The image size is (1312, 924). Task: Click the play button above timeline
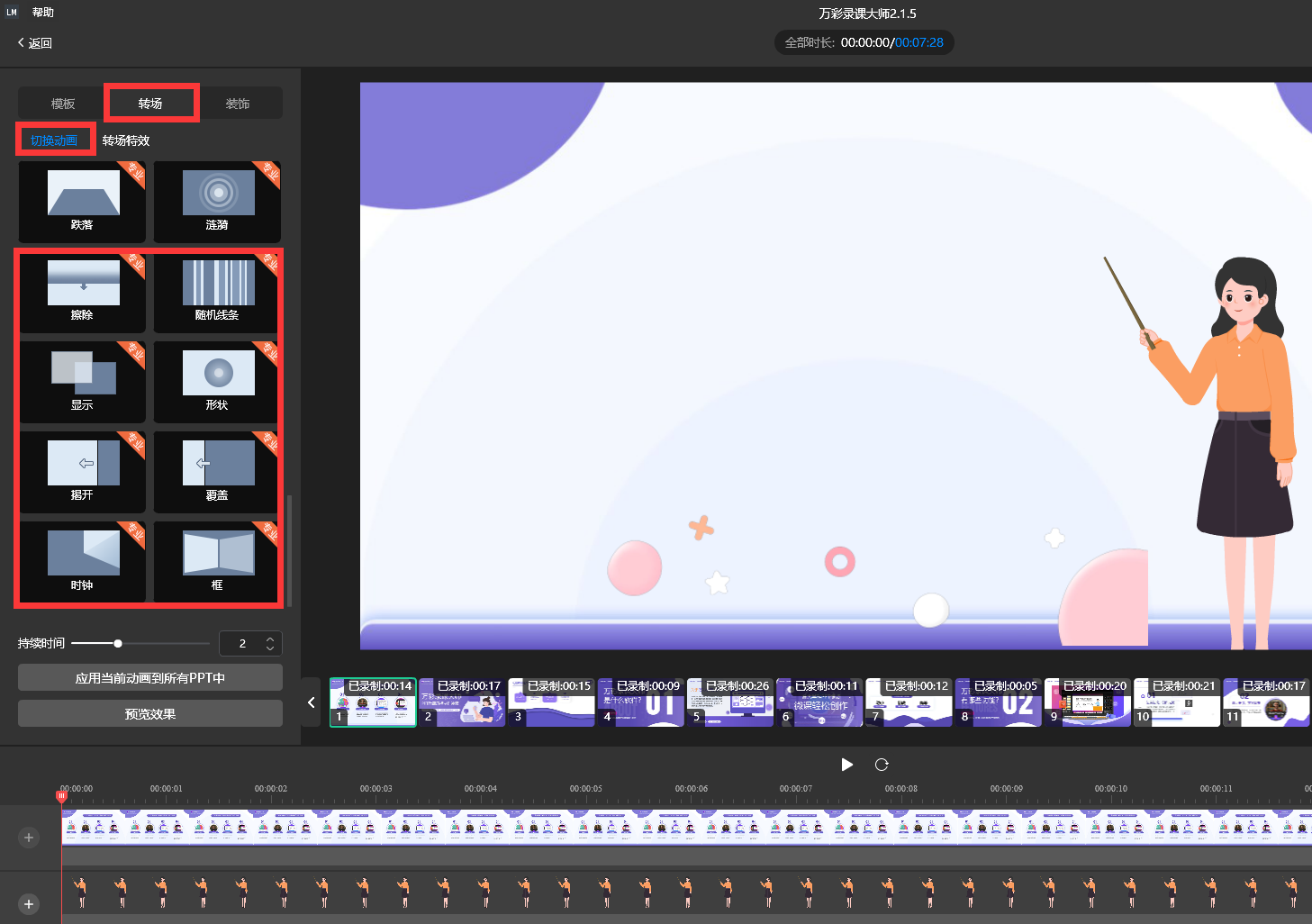[846, 765]
